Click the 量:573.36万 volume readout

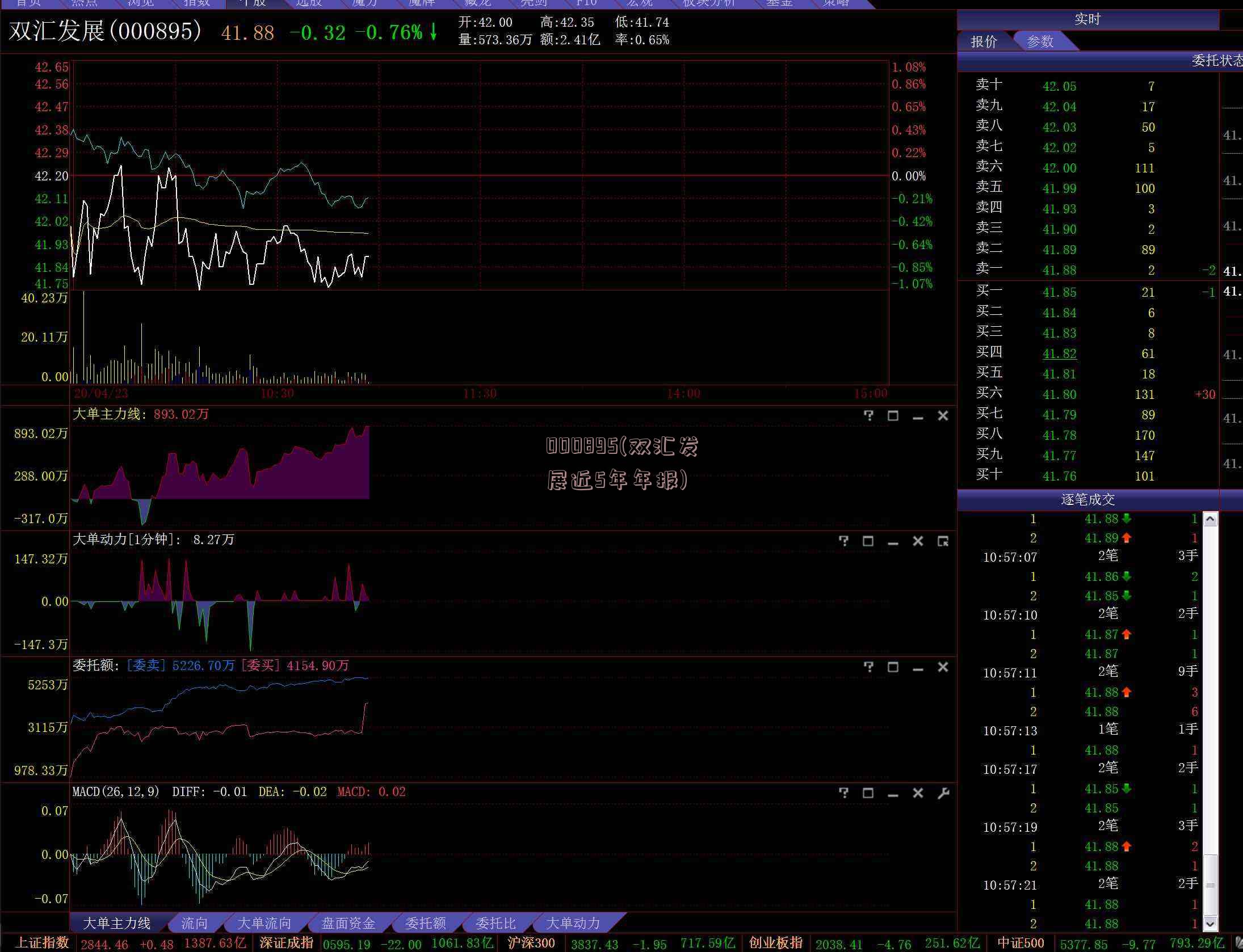point(495,40)
